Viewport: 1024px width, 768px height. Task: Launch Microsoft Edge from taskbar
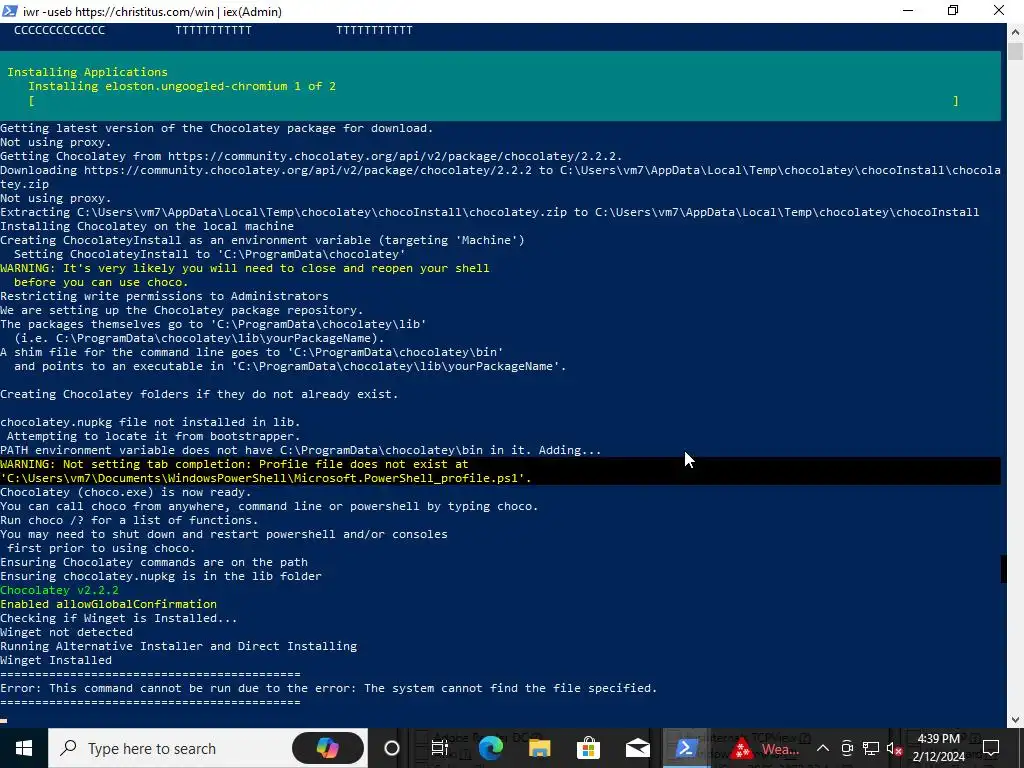click(490, 748)
